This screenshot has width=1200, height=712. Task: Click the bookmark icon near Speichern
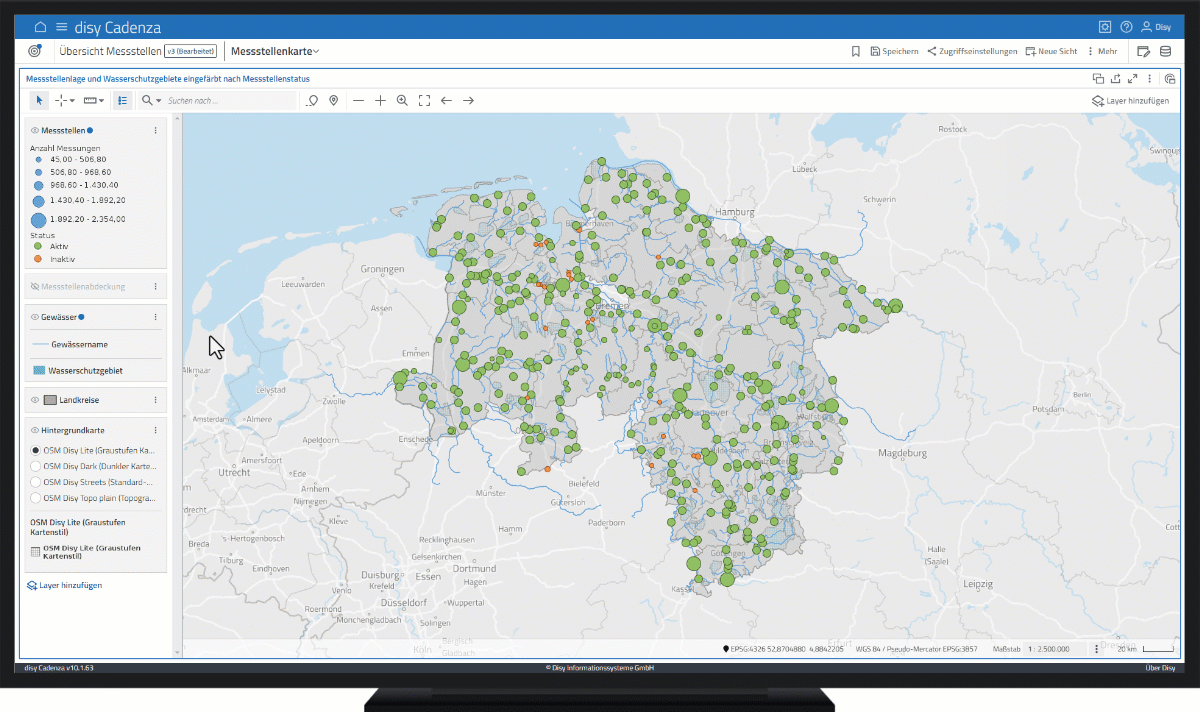coord(855,51)
